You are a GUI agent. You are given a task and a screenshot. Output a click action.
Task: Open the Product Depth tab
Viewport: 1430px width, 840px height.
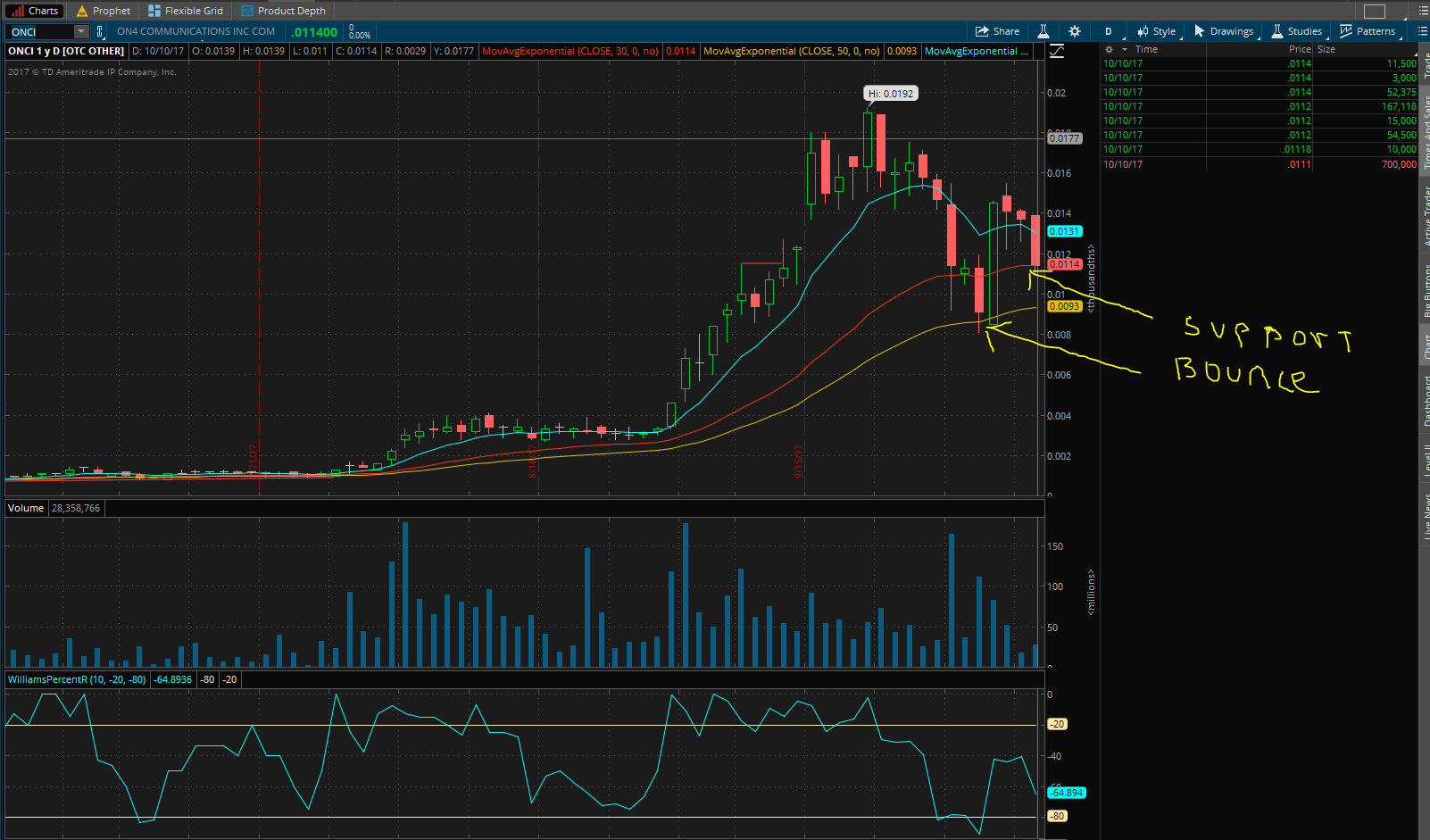283,11
